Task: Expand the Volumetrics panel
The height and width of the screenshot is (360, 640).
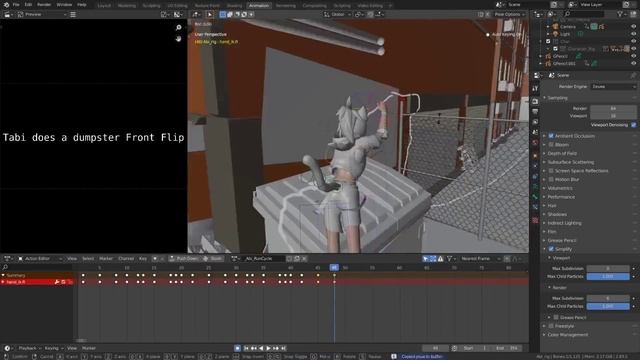Action: tap(560, 188)
